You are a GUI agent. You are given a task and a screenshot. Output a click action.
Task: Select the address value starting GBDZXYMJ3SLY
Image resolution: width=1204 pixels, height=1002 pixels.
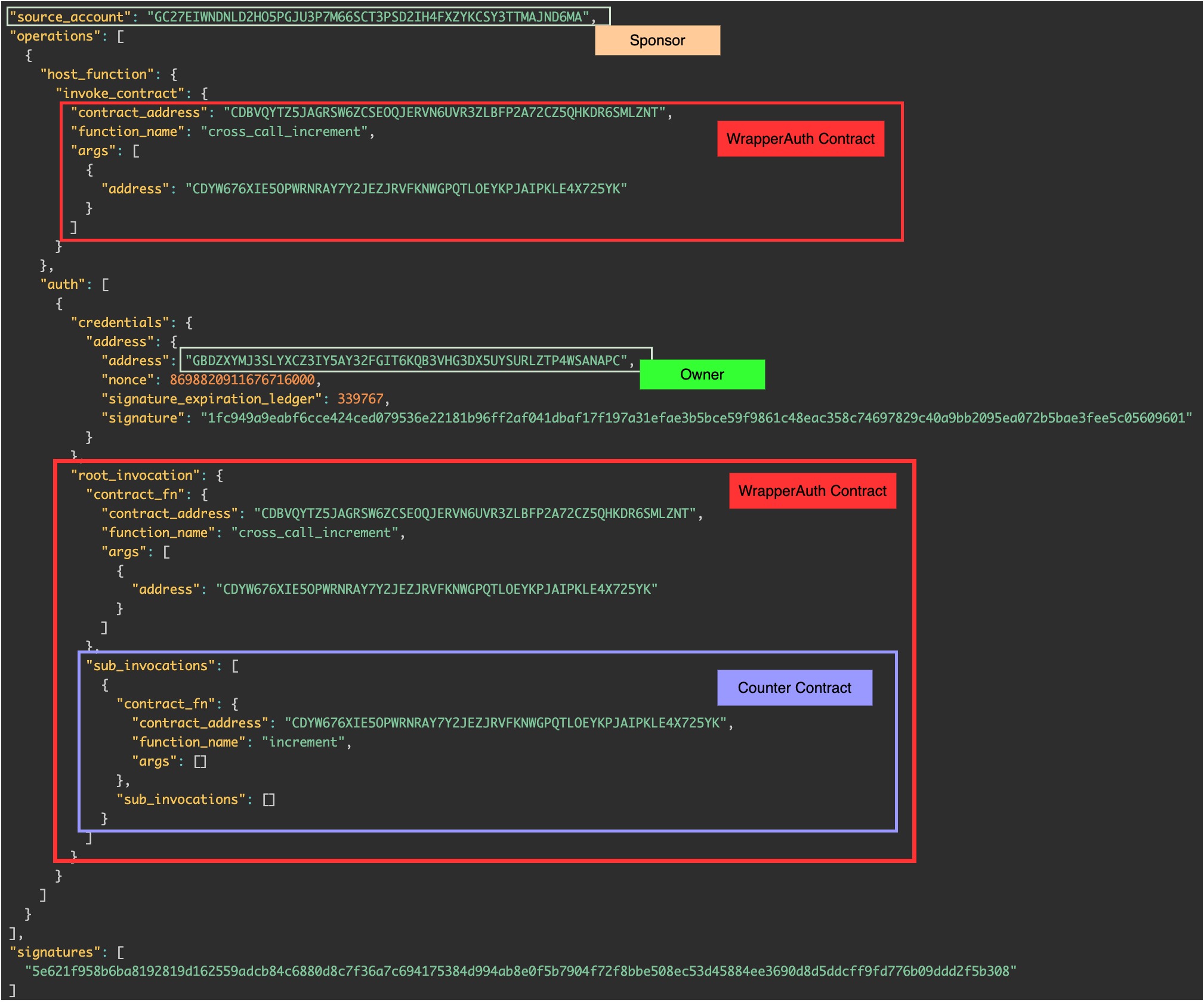point(406,360)
